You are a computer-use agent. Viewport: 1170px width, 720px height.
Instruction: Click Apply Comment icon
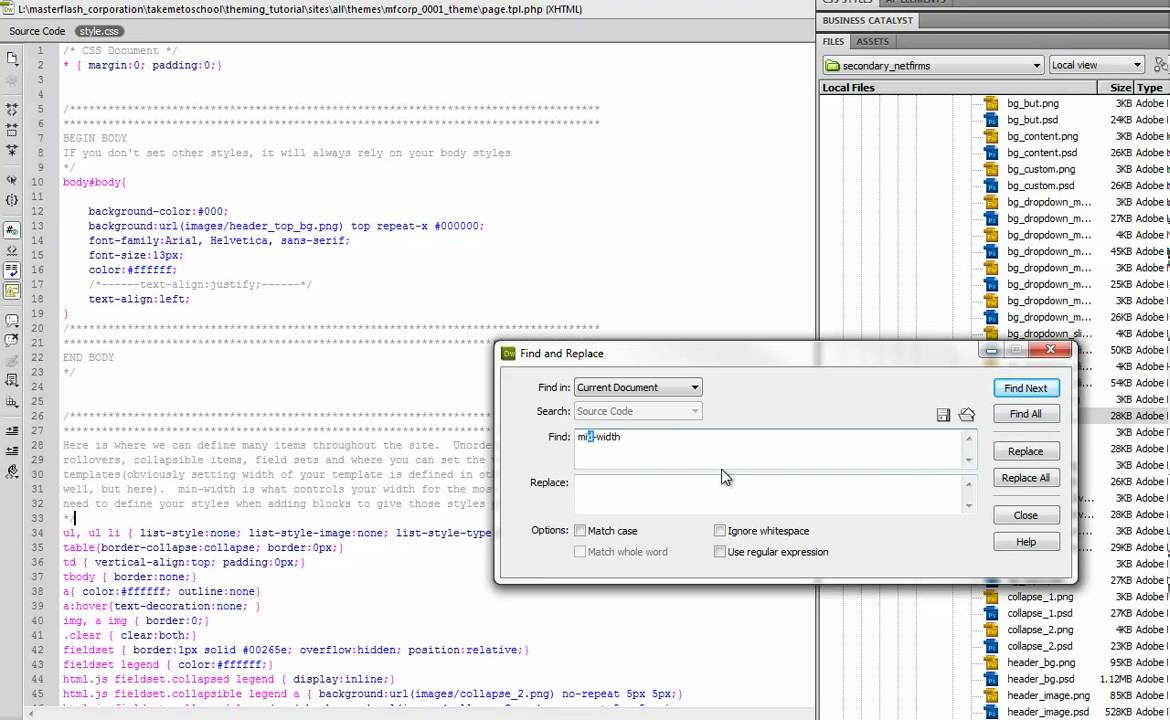(x=12, y=321)
